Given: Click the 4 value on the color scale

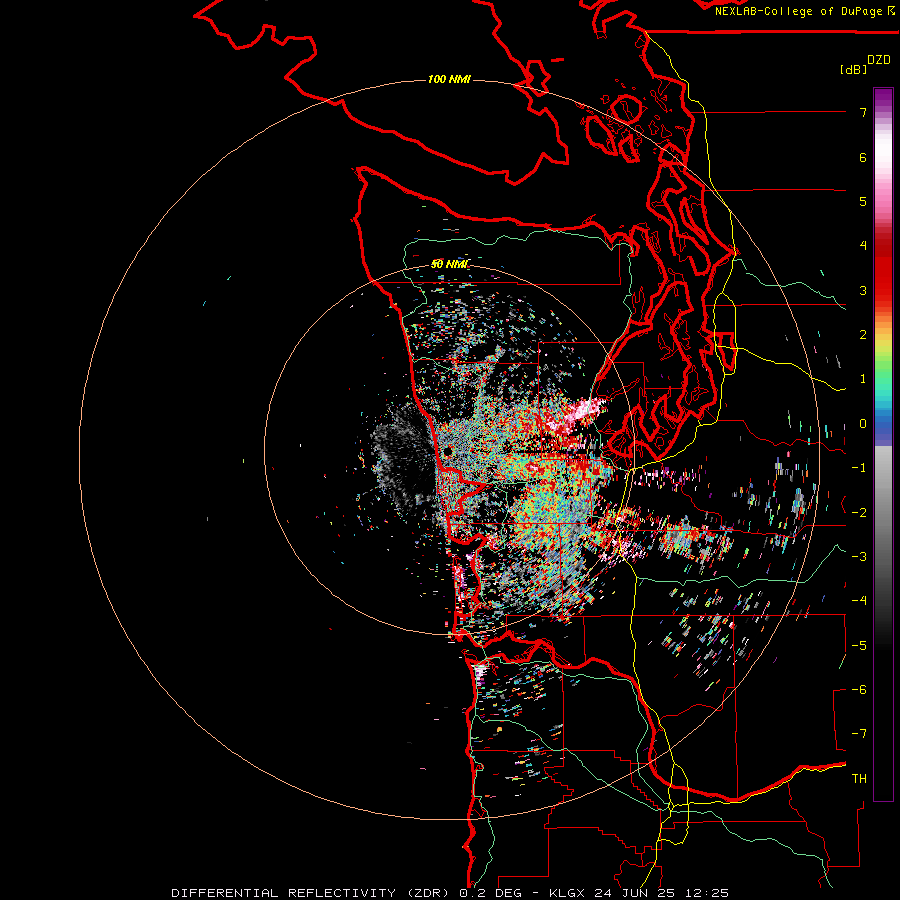Looking at the screenshot, I should tap(863, 246).
